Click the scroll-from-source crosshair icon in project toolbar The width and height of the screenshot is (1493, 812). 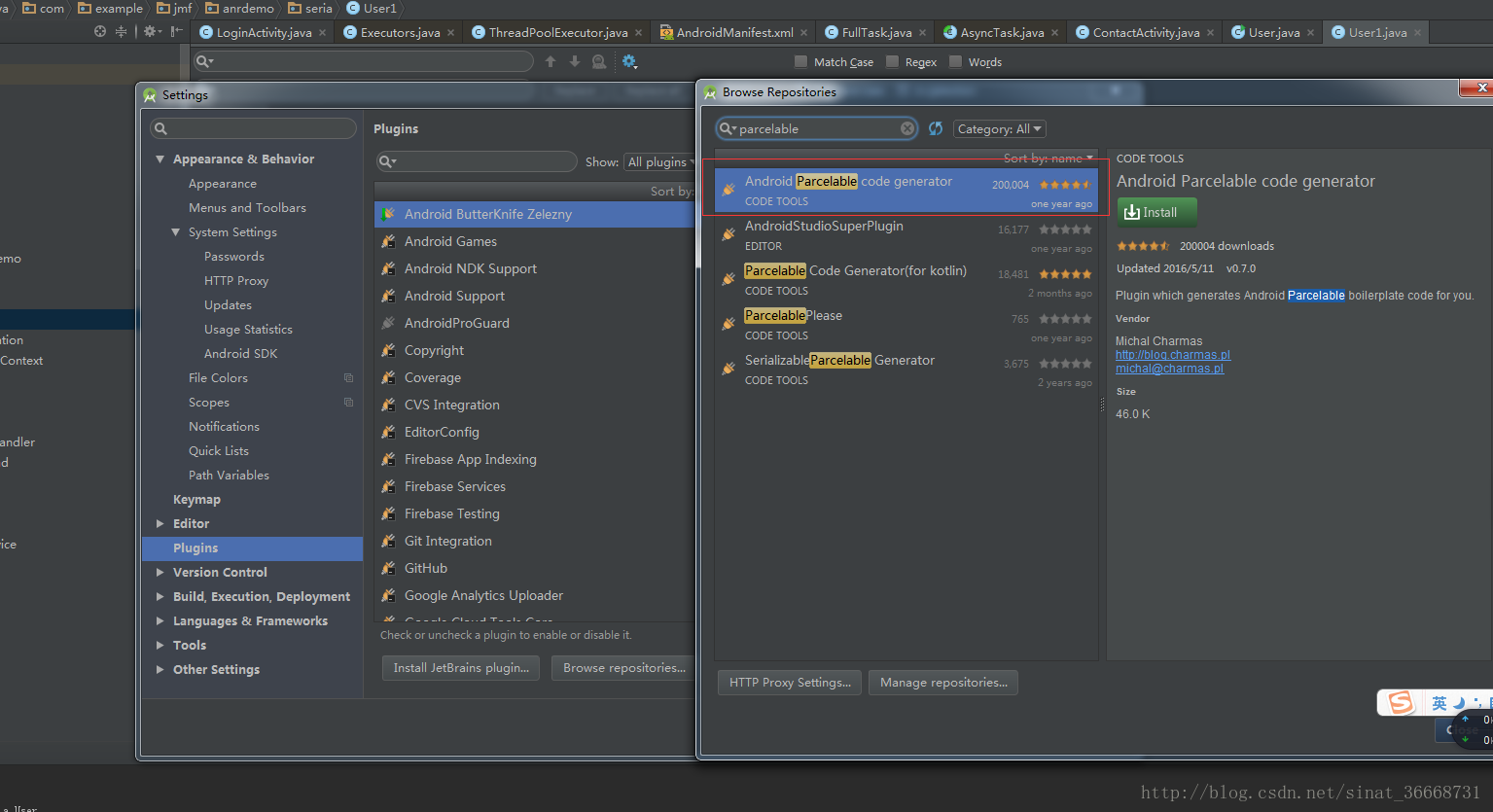(x=99, y=31)
